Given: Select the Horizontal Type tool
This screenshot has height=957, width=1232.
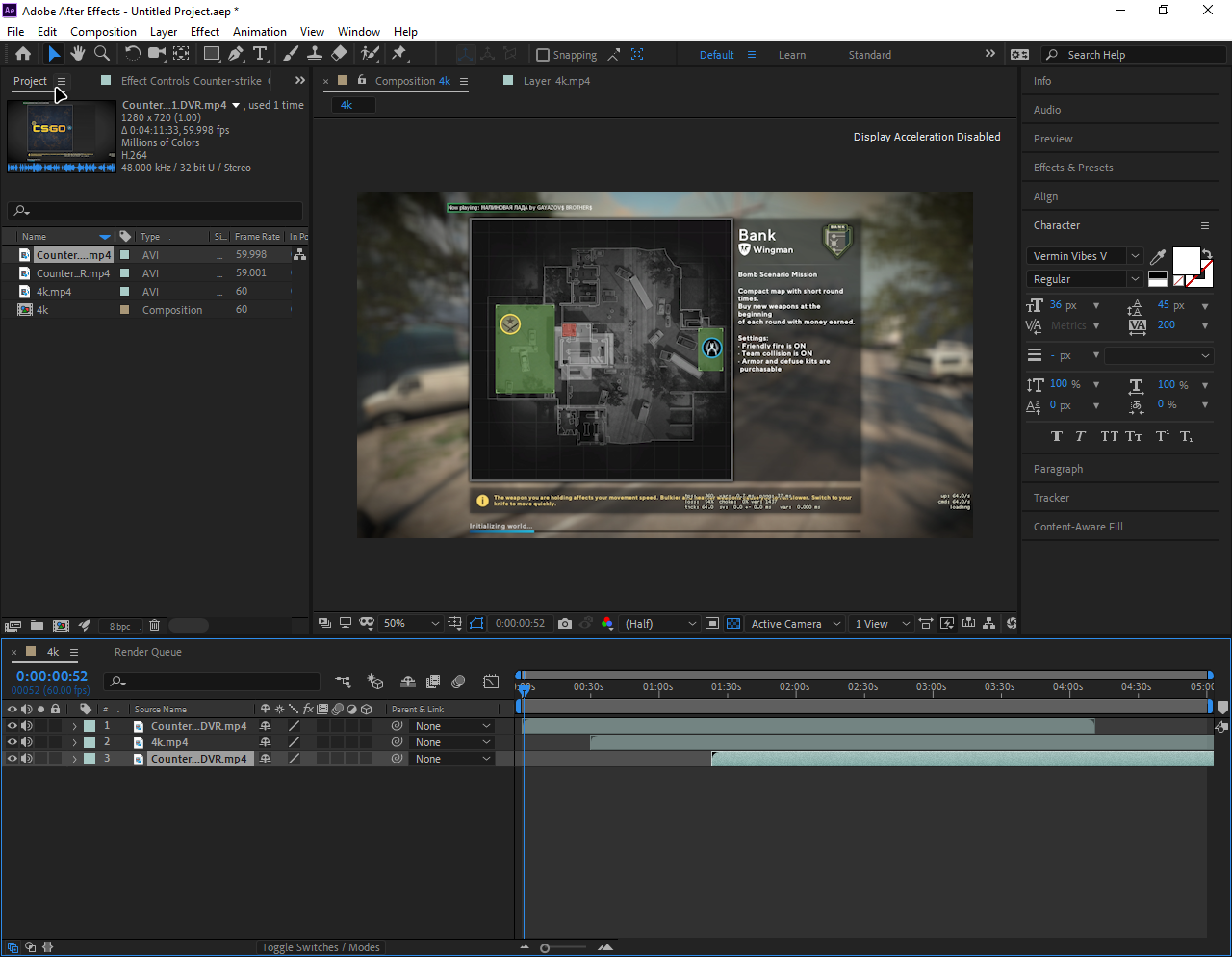Looking at the screenshot, I should coord(260,54).
